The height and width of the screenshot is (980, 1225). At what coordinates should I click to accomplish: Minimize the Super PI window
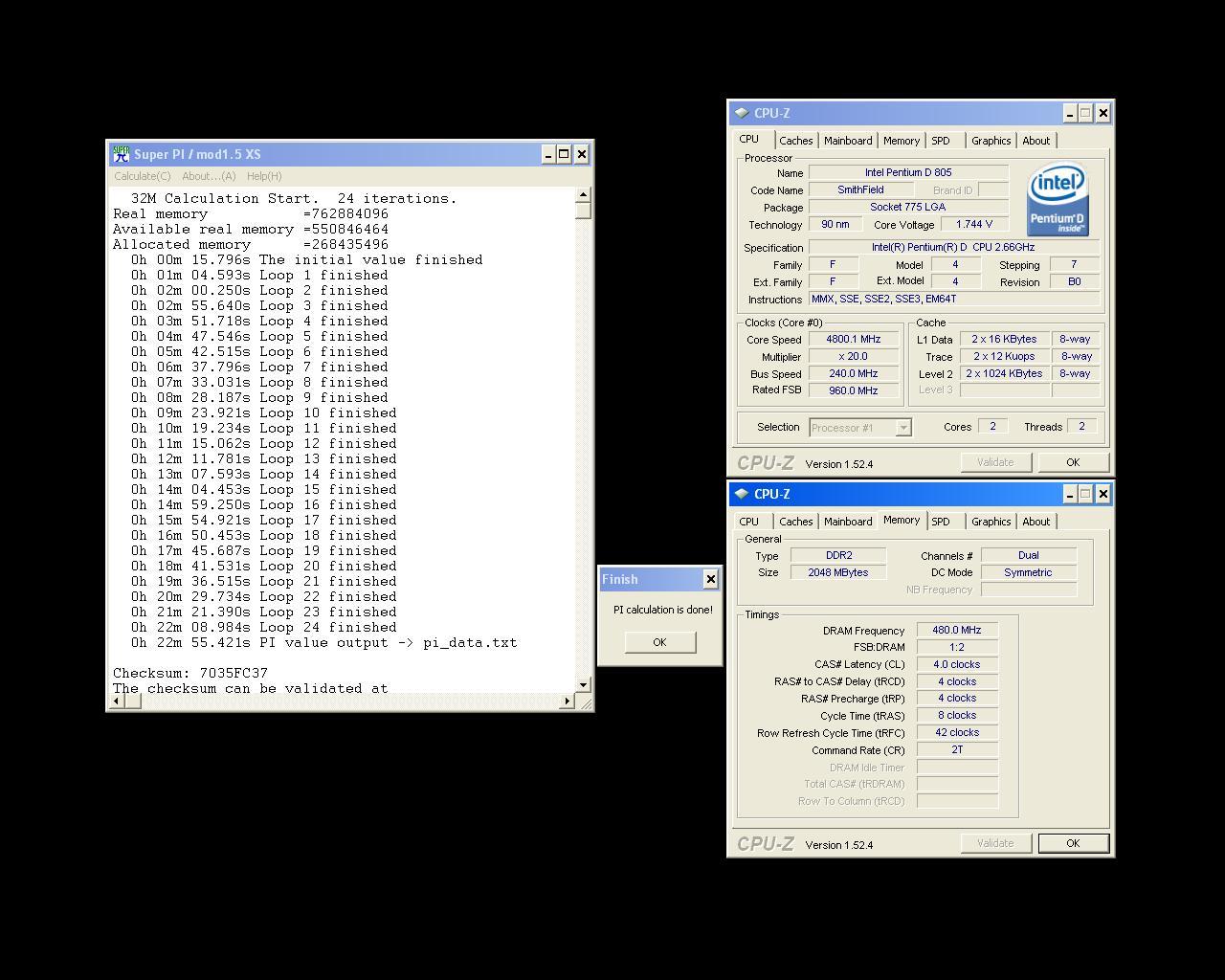548,154
